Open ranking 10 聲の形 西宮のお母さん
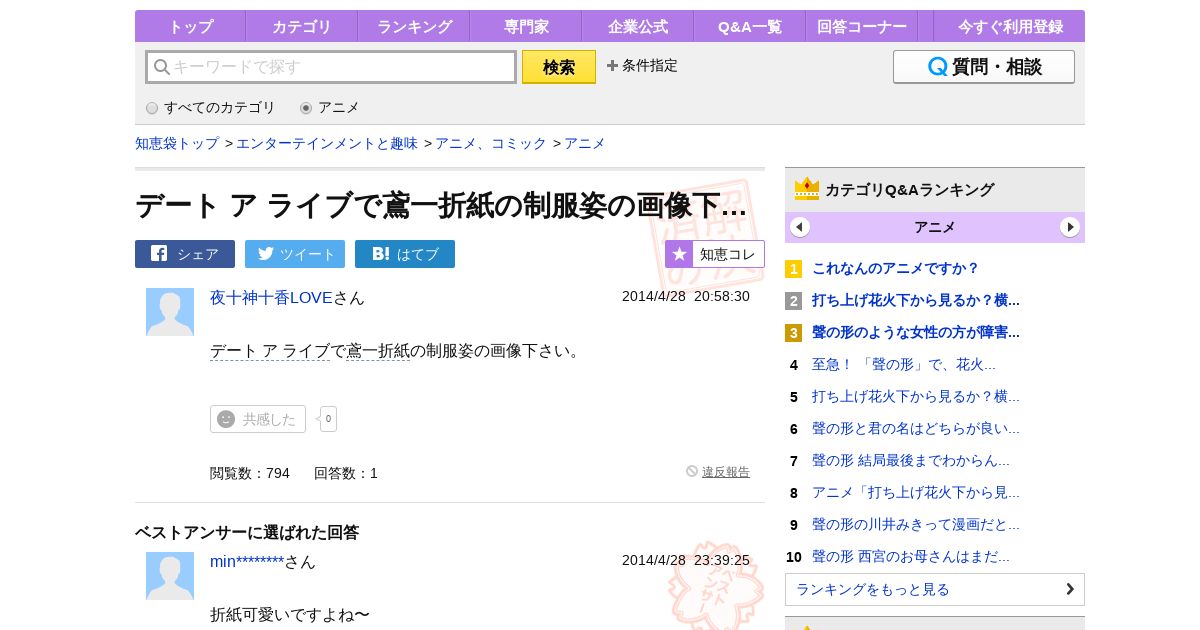Screen dimensions: 1200x630 point(911,556)
